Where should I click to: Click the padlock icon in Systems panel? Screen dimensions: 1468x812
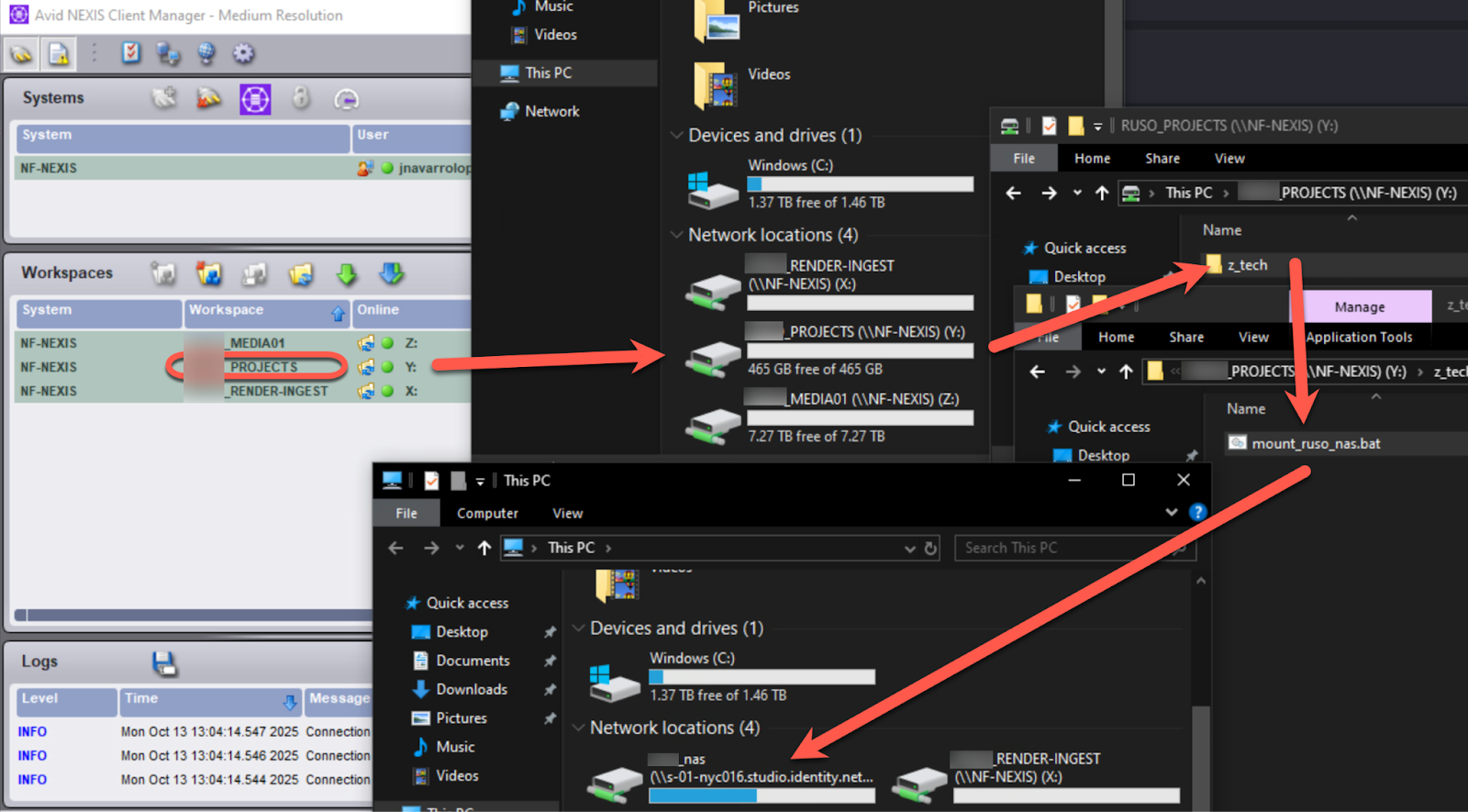[x=301, y=98]
